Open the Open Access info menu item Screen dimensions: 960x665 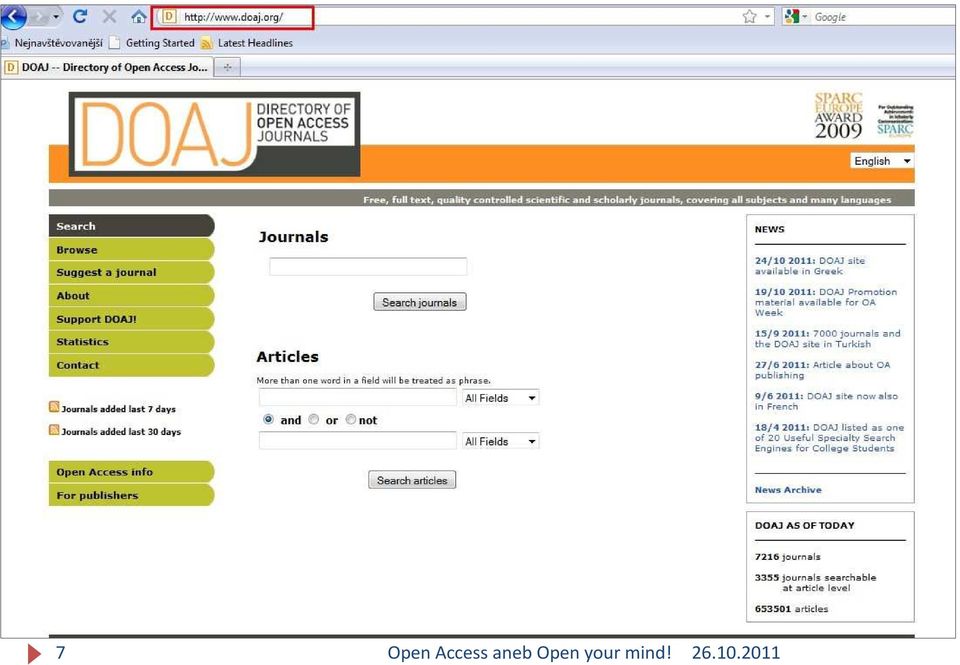click(132, 472)
